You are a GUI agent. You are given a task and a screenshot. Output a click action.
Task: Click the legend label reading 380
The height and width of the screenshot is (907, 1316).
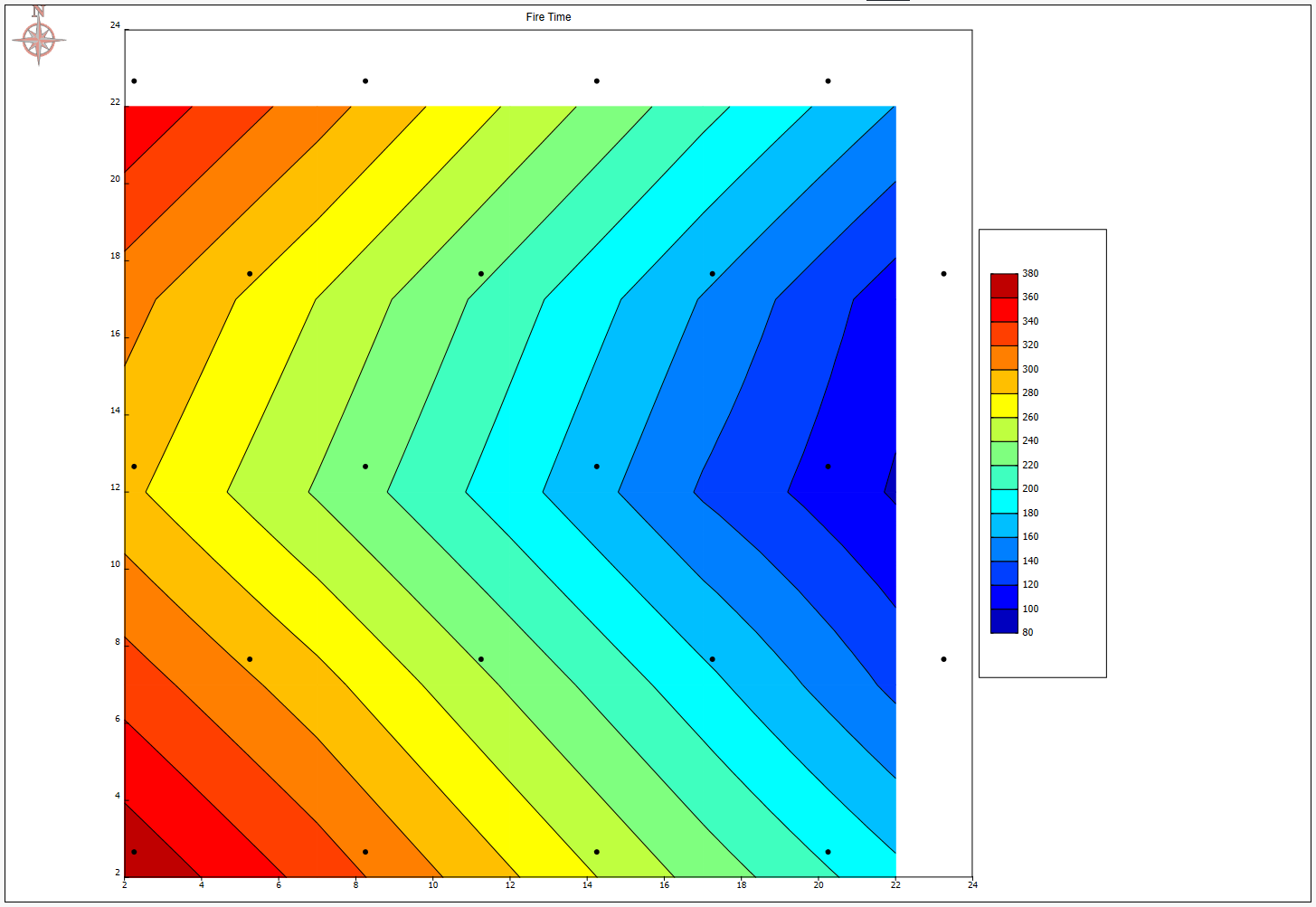tap(1030, 274)
